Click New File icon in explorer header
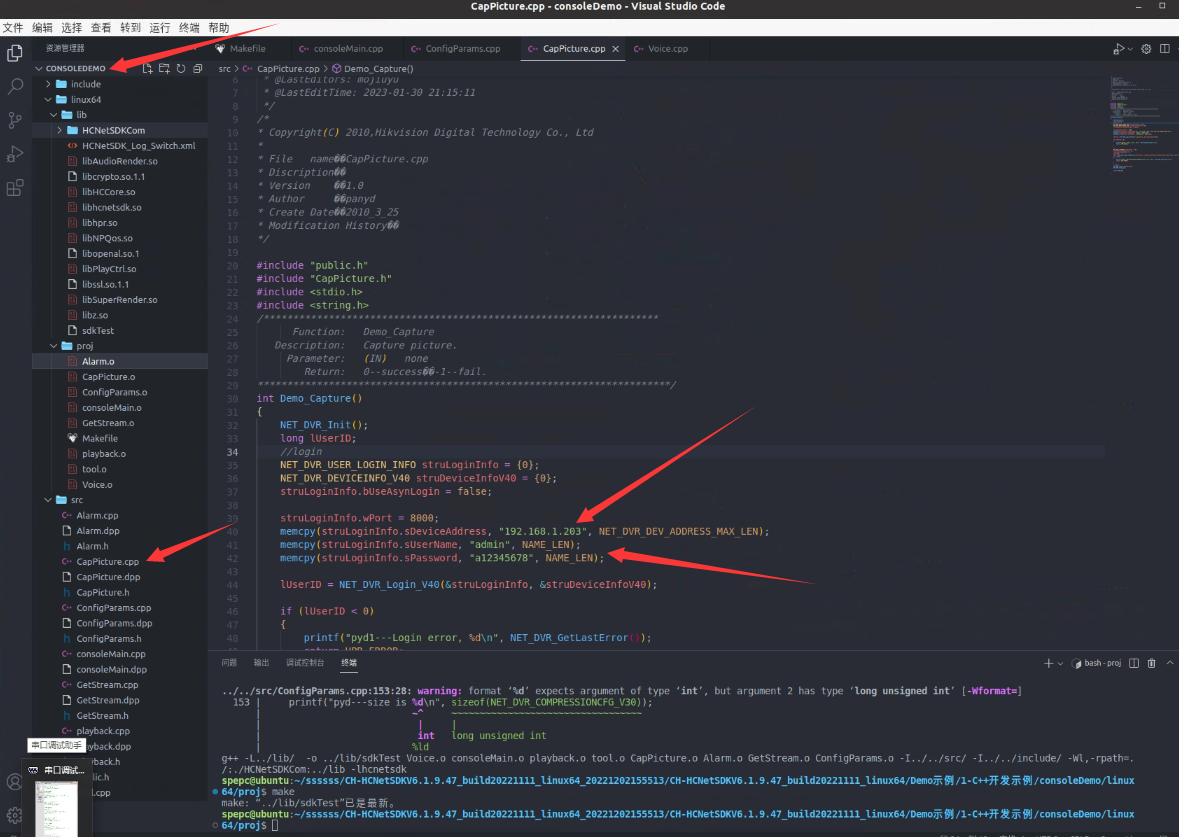Screen dimensions: 1179x837 click(147, 68)
